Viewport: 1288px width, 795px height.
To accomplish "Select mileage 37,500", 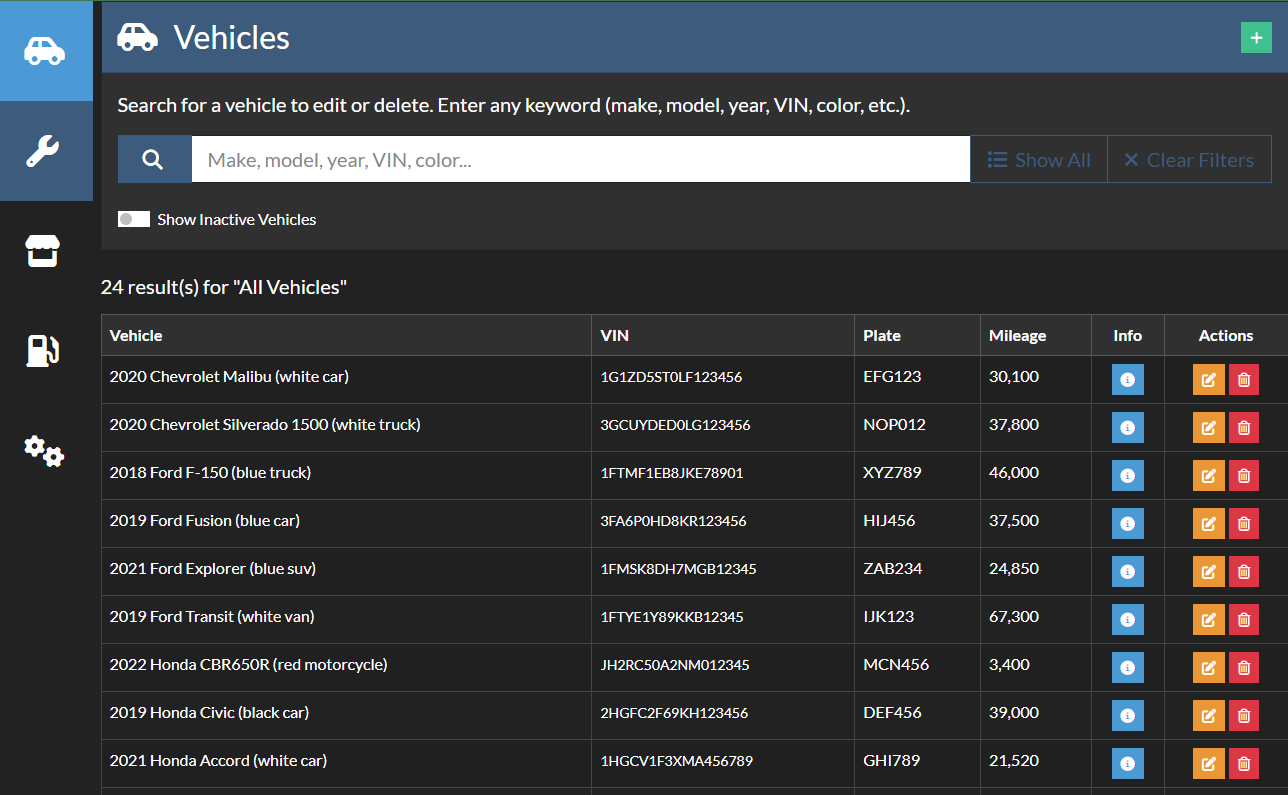I will (1014, 521).
